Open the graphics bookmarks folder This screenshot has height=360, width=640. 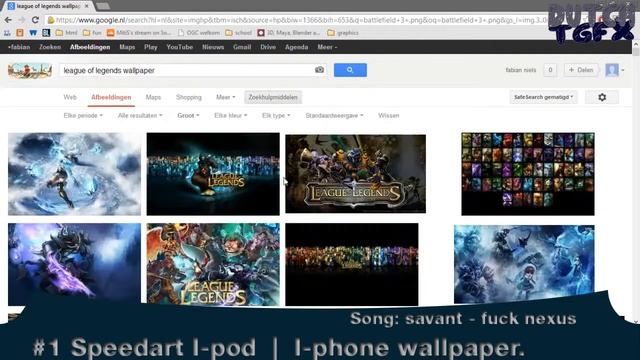(x=343, y=33)
